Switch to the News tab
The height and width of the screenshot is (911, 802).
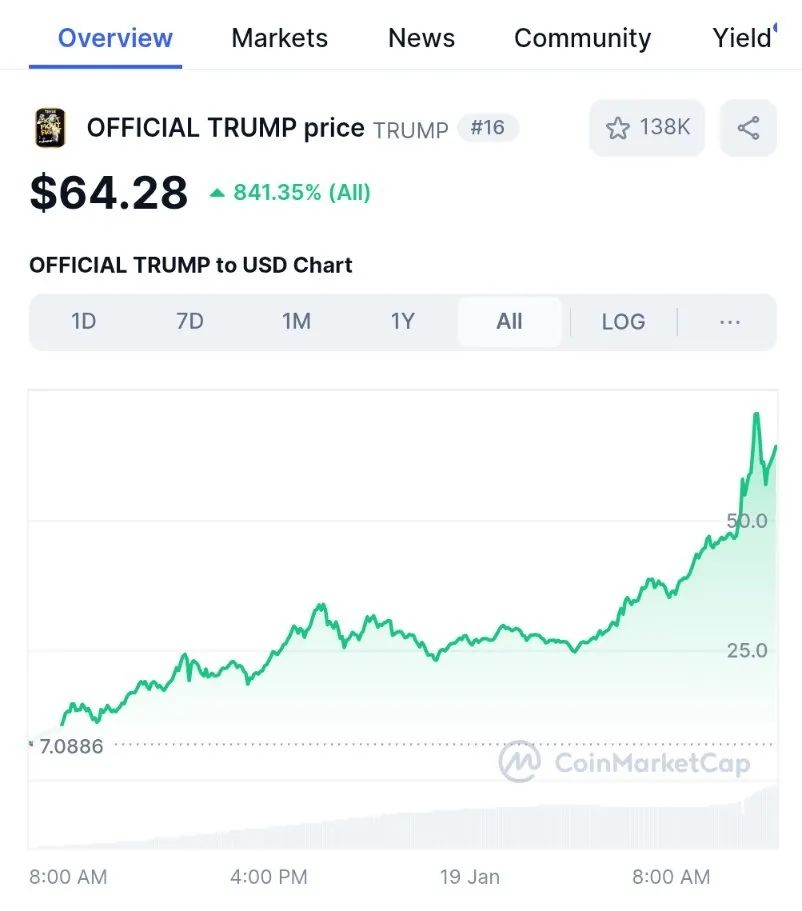(421, 38)
